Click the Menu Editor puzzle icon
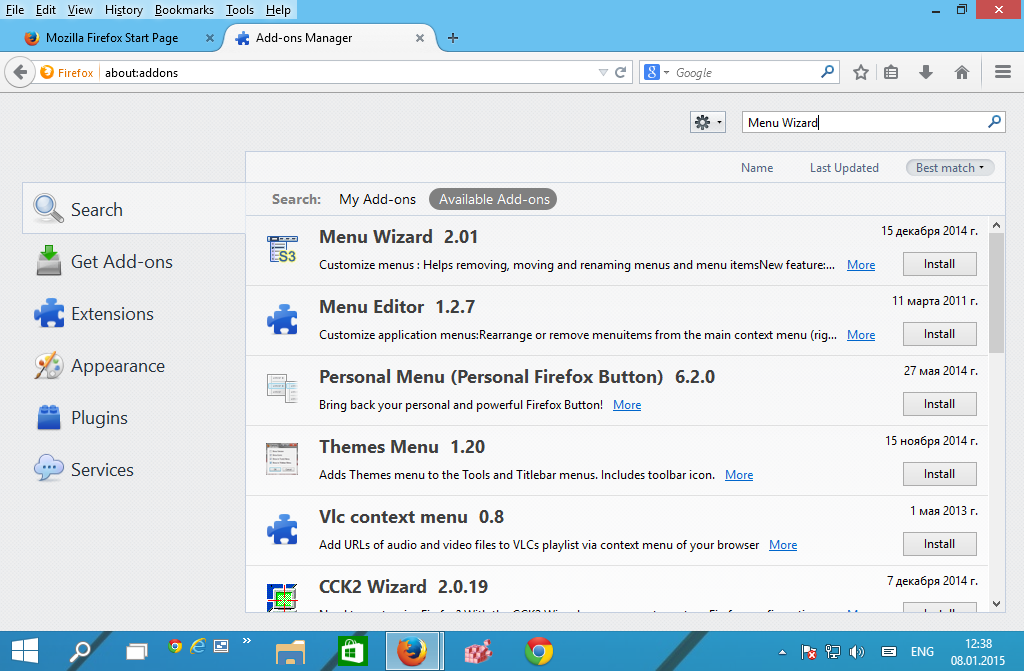This screenshot has height=671, width=1024. click(x=282, y=319)
